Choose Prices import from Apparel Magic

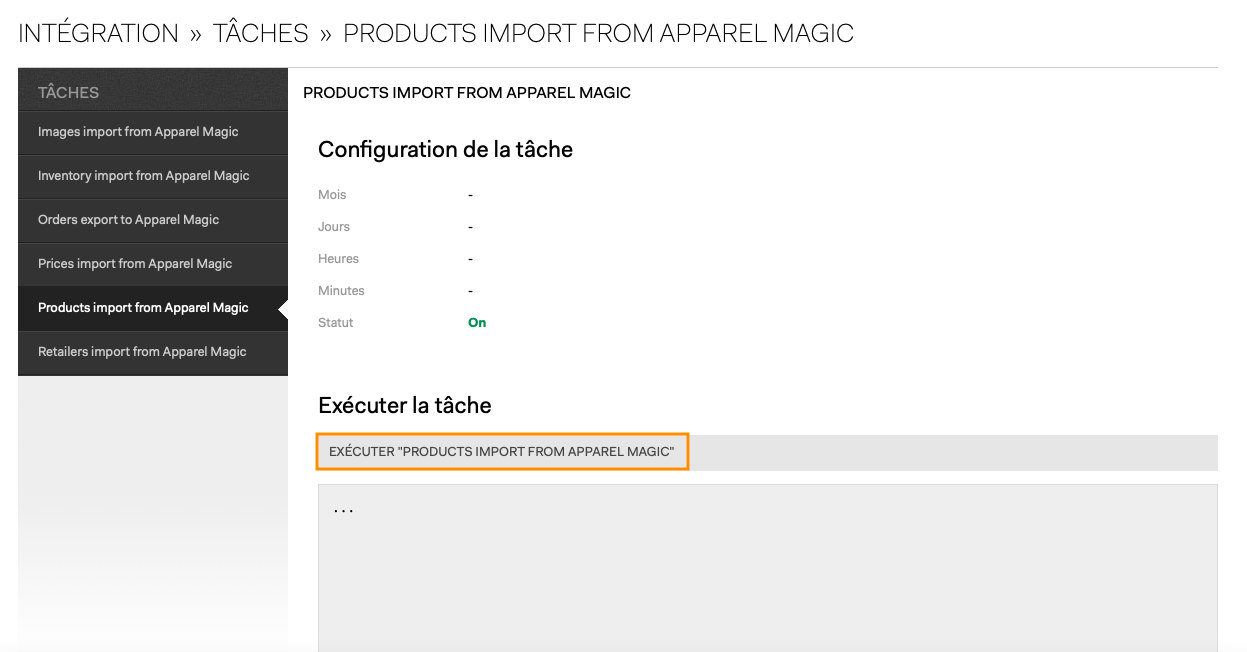[153, 264]
